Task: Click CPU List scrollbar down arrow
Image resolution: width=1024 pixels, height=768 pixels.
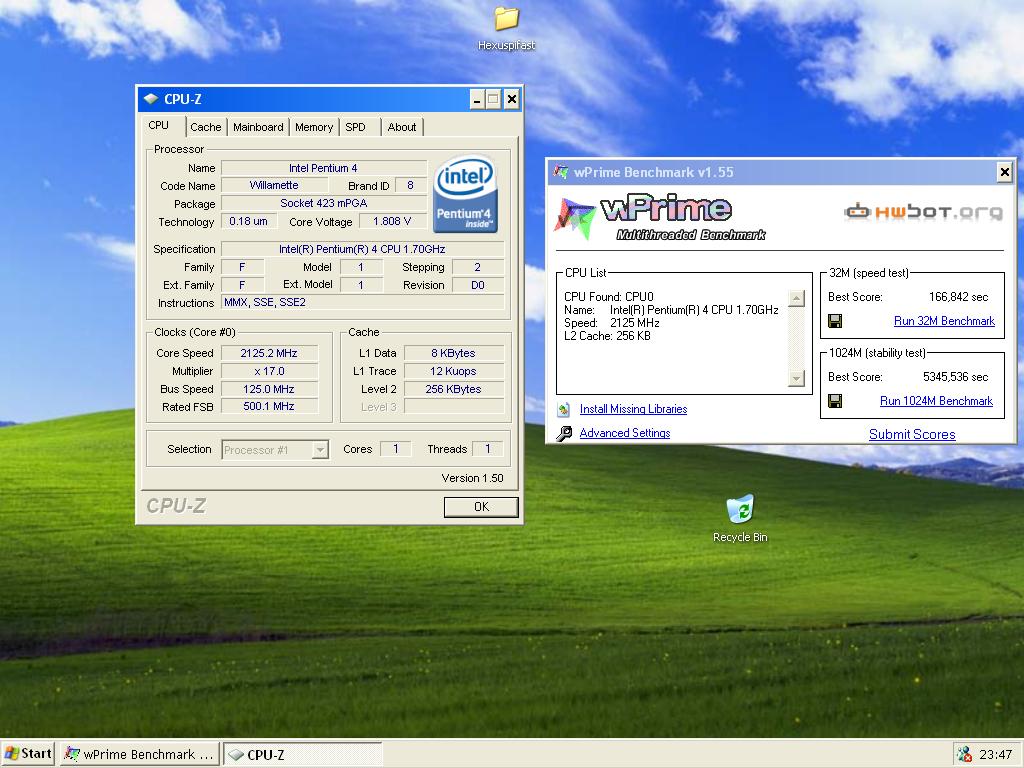Action: click(x=796, y=378)
